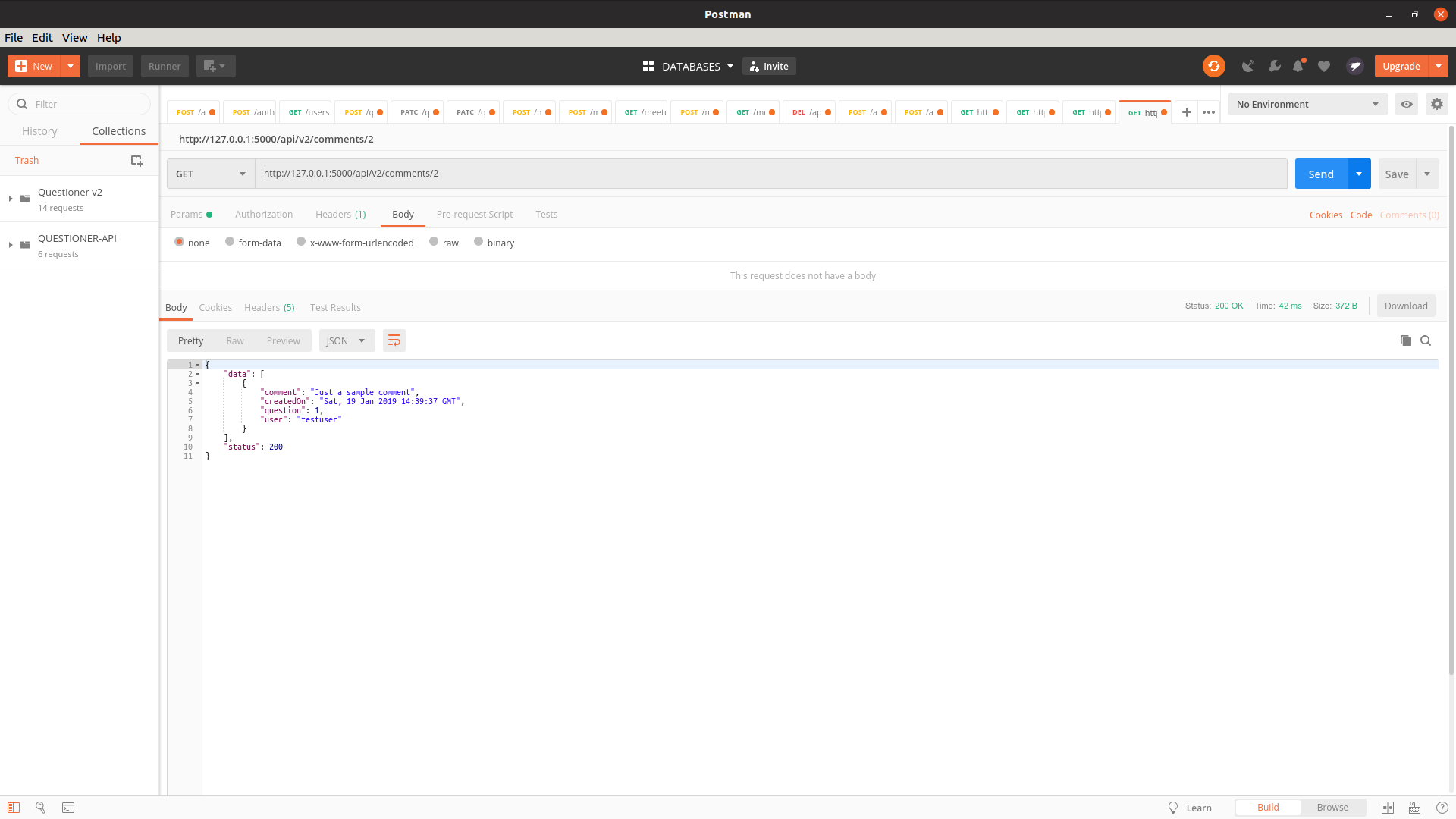The width and height of the screenshot is (1456, 819).
Task: Choose the binary body radio button
Action: [479, 242]
